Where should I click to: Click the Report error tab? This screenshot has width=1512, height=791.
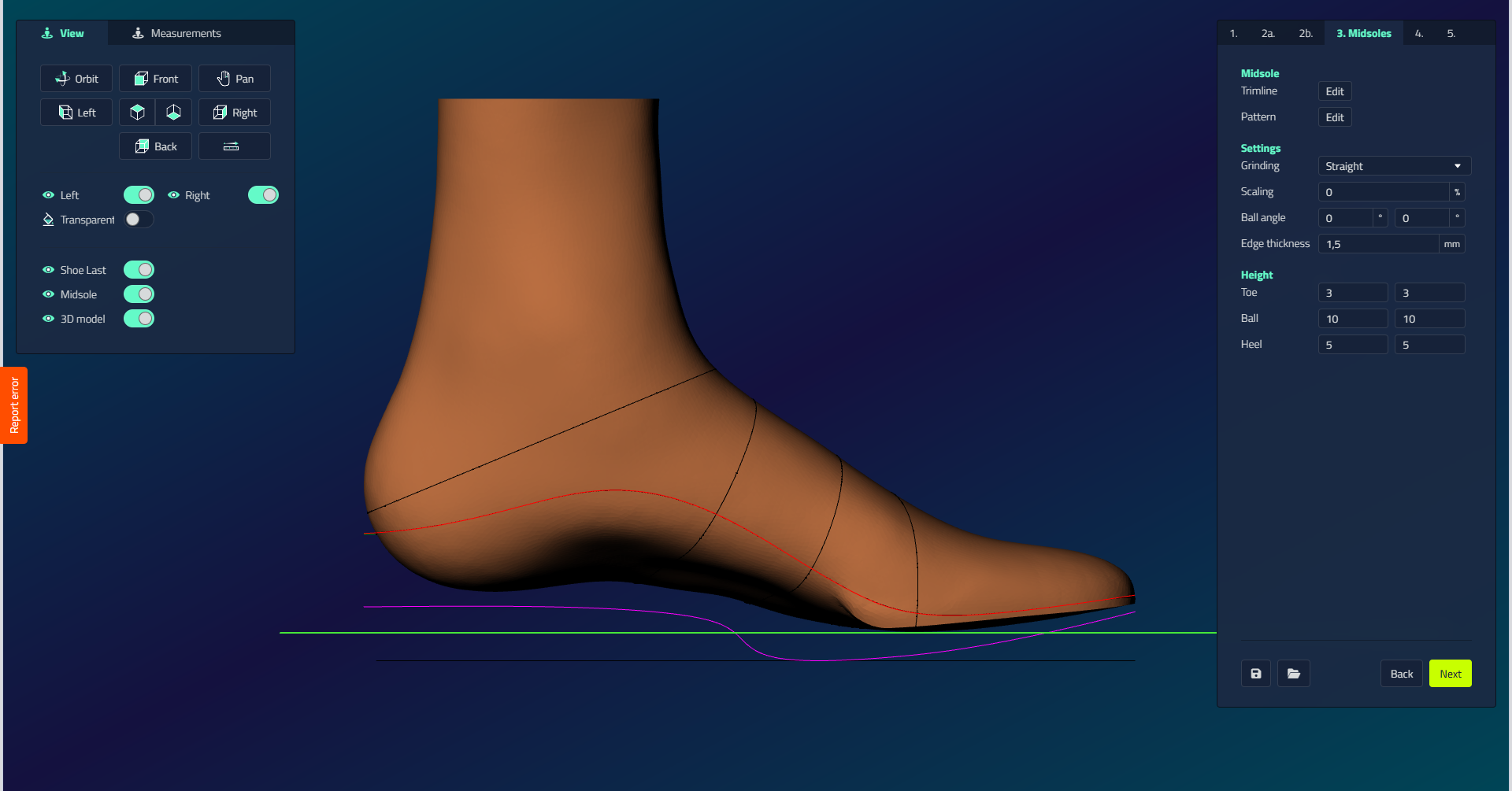(14, 405)
